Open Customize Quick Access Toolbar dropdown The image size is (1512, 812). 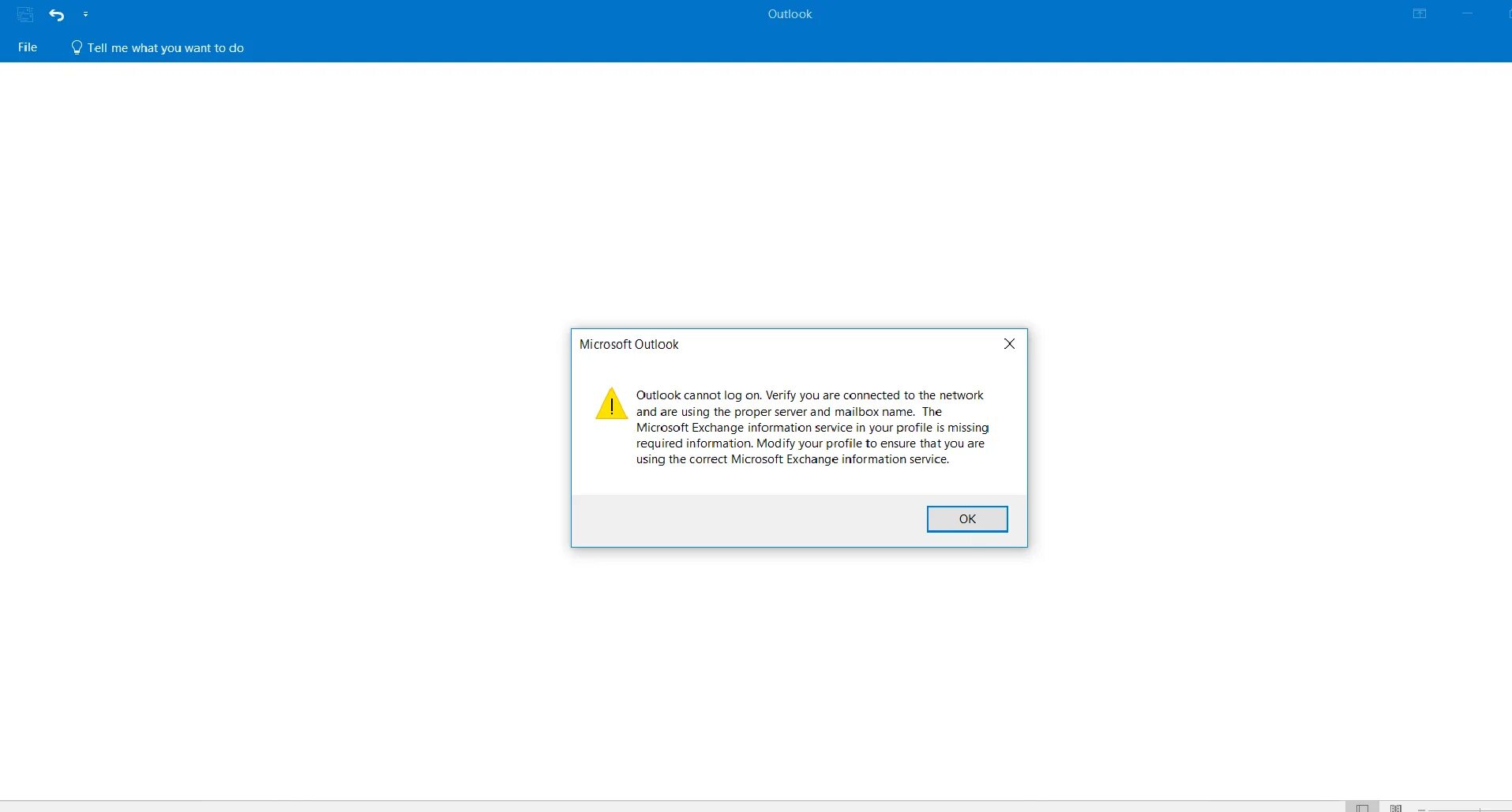pos(85,14)
